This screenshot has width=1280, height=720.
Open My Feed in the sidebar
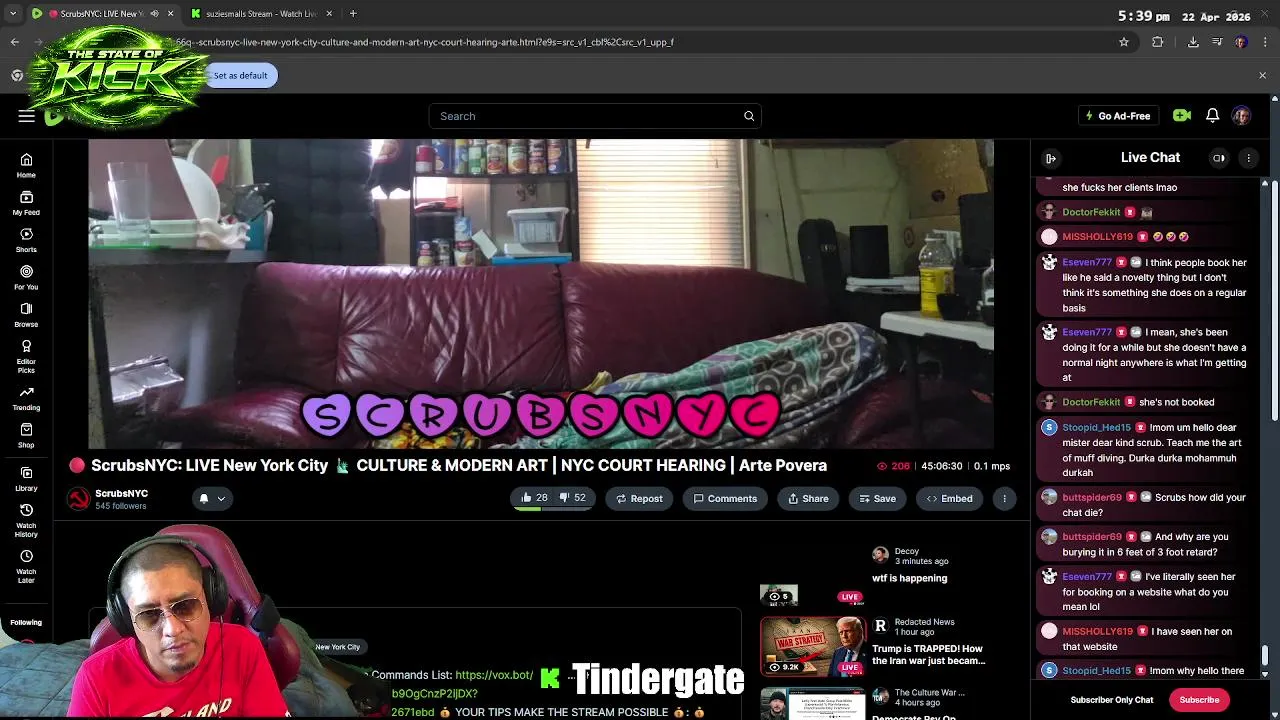click(26, 203)
